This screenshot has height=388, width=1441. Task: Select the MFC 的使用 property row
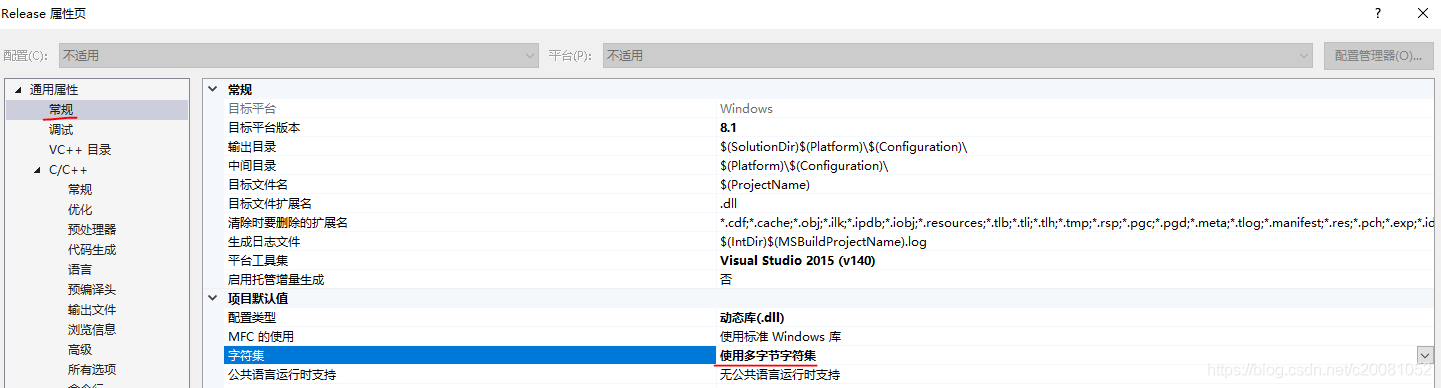(x=829, y=336)
